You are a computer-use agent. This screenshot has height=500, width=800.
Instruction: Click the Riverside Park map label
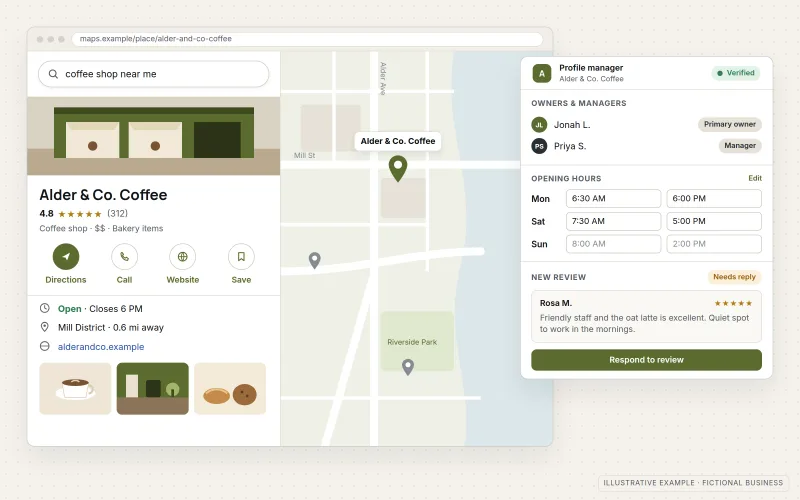tap(412, 342)
